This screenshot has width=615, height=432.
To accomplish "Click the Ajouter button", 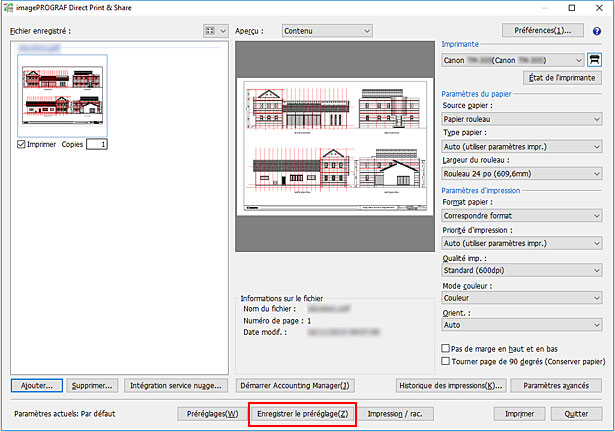I will click(x=38, y=385).
